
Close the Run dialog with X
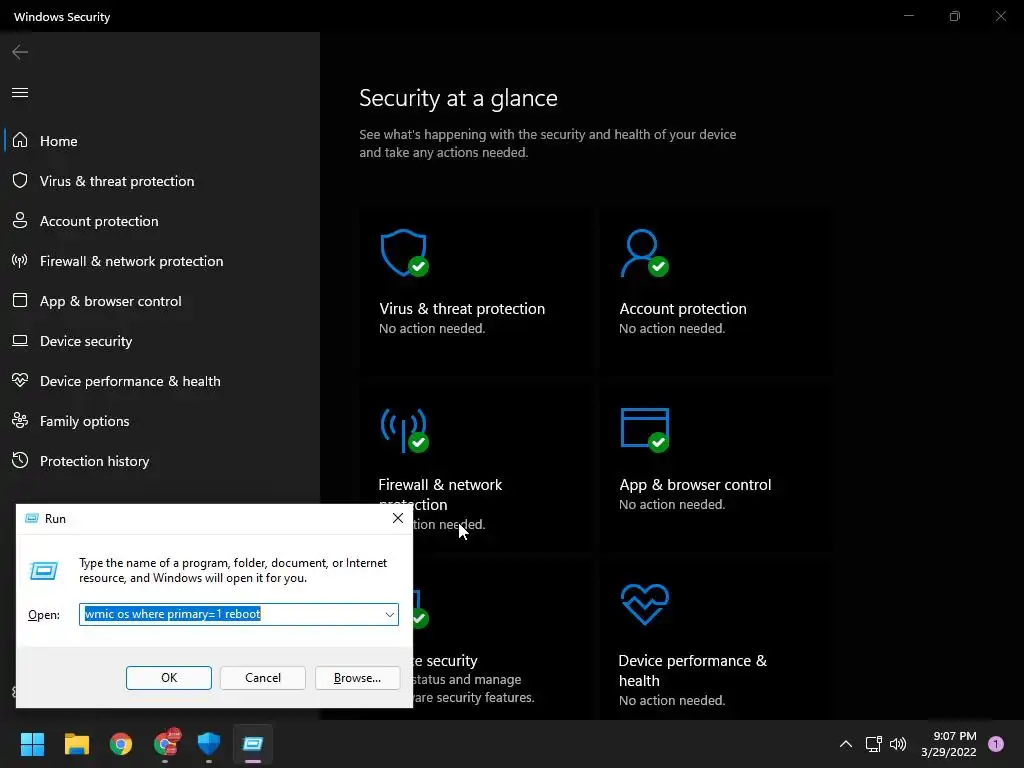pyautogui.click(x=398, y=519)
